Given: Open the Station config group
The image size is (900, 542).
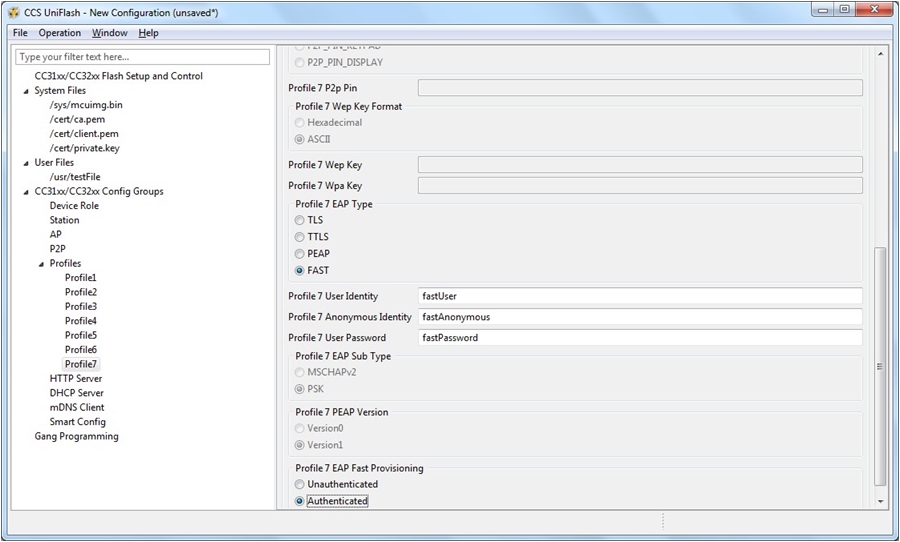Looking at the screenshot, I should pos(64,220).
